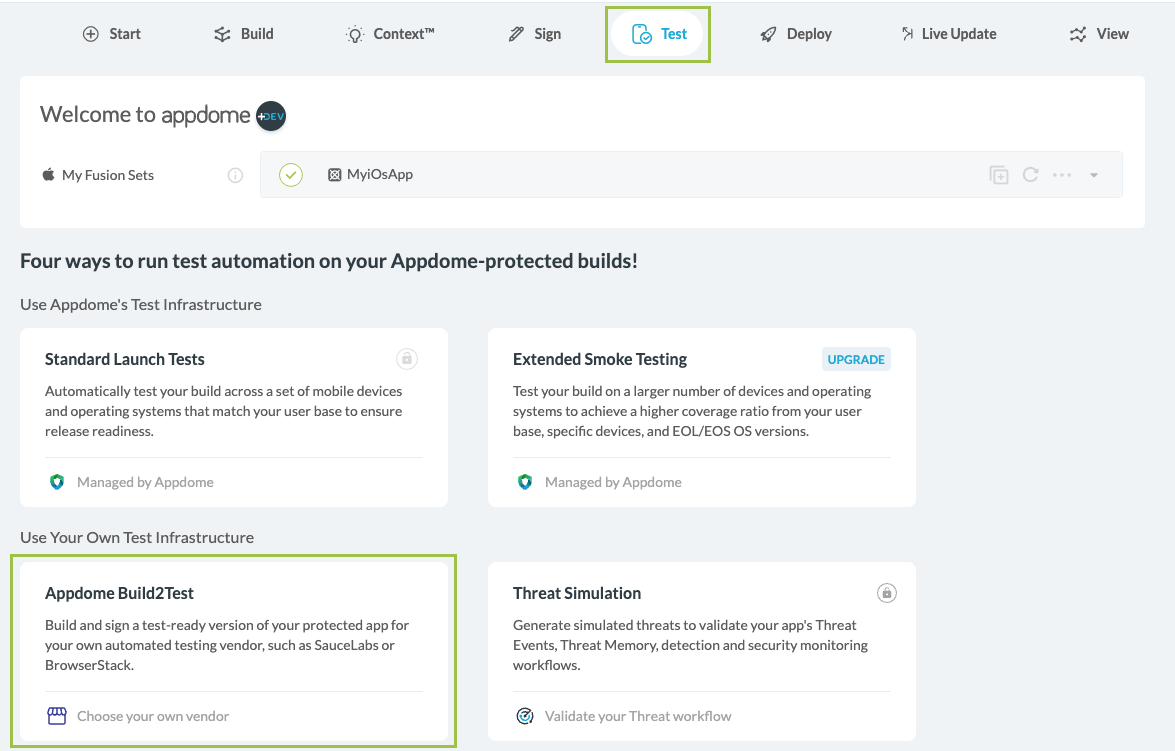Image resolution: width=1175 pixels, height=751 pixels.
Task: Expand the fusion set dropdown arrow
Action: click(x=1094, y=175)
